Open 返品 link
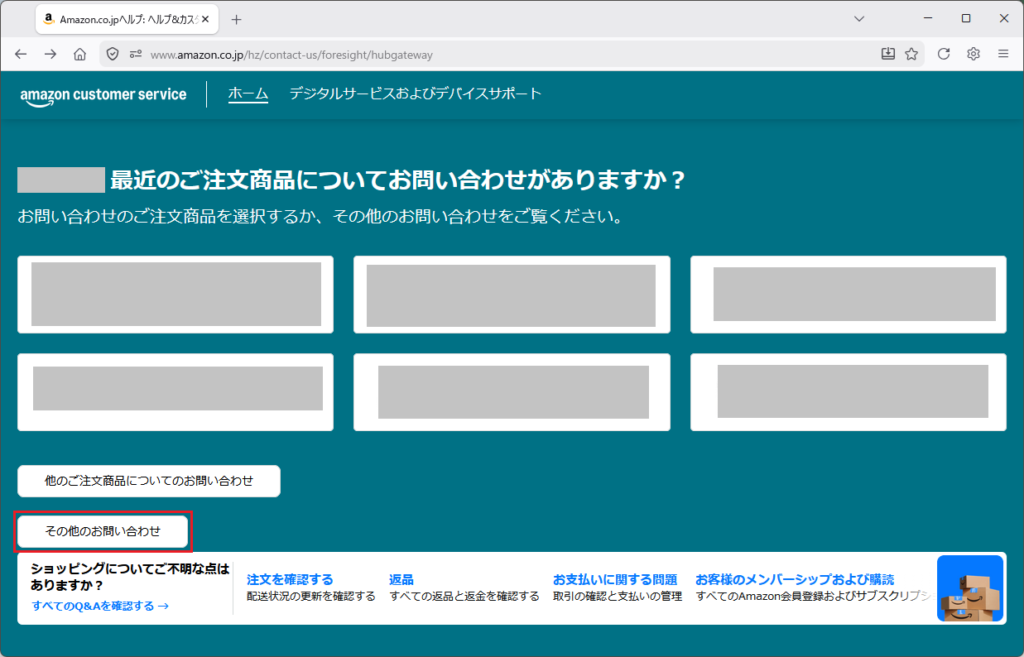The height and width of the screenshot is (657, 1024). click(x=401, y=579)
